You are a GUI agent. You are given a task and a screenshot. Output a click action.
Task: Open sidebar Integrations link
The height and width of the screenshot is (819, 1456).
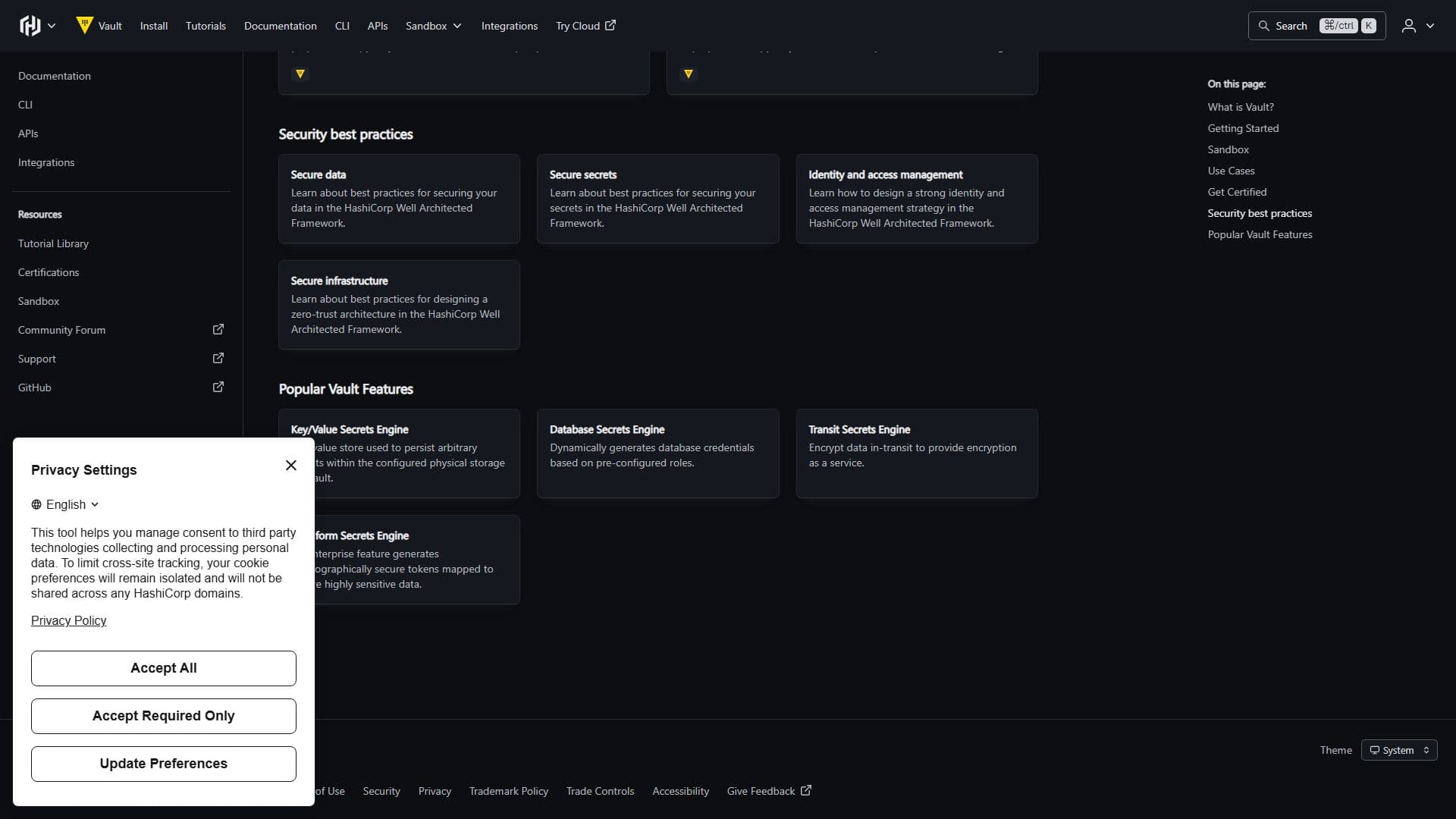coord(46,162)
